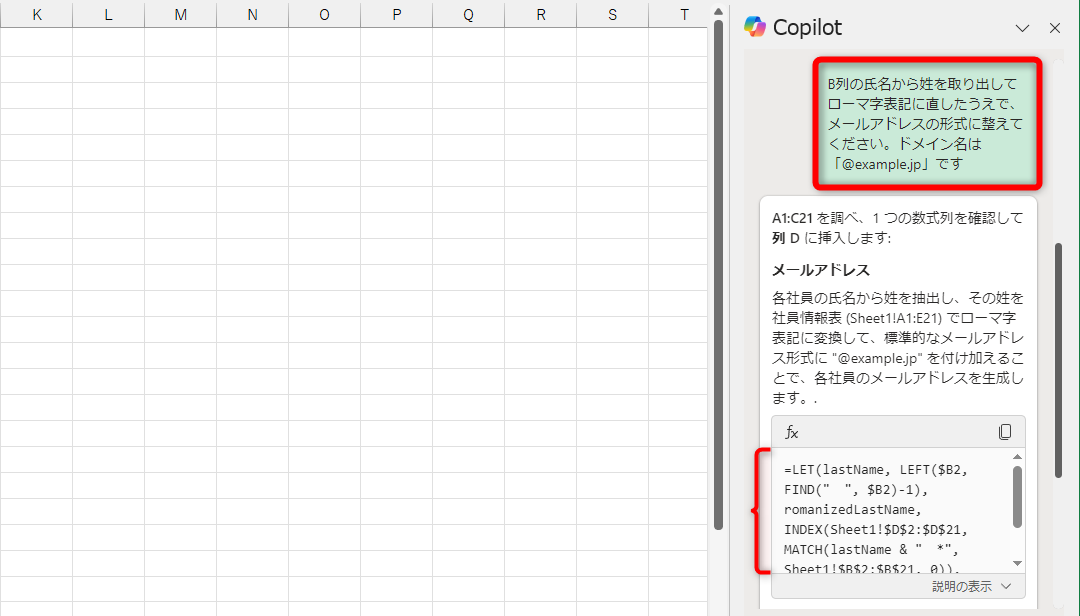Click the Copilot pane title text

coord(807,28)
